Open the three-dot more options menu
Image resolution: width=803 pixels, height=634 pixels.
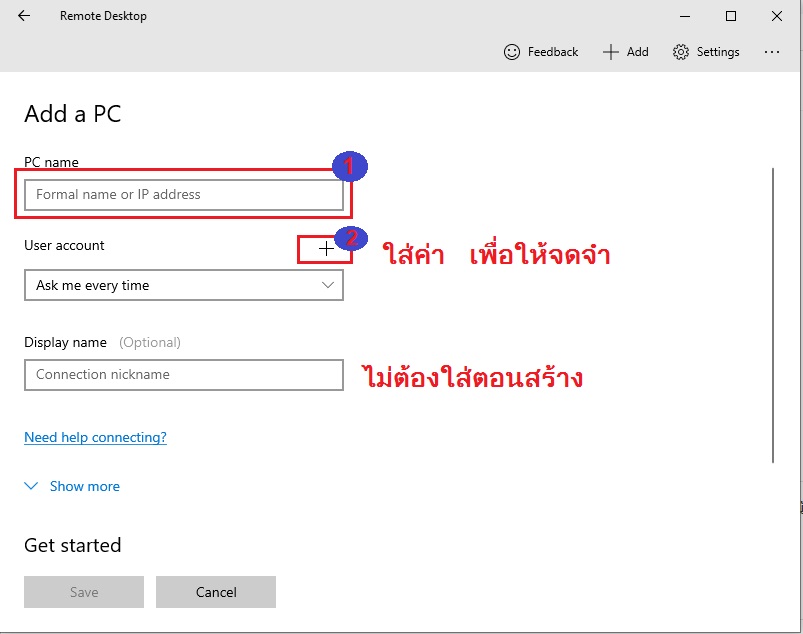point(771,52)
